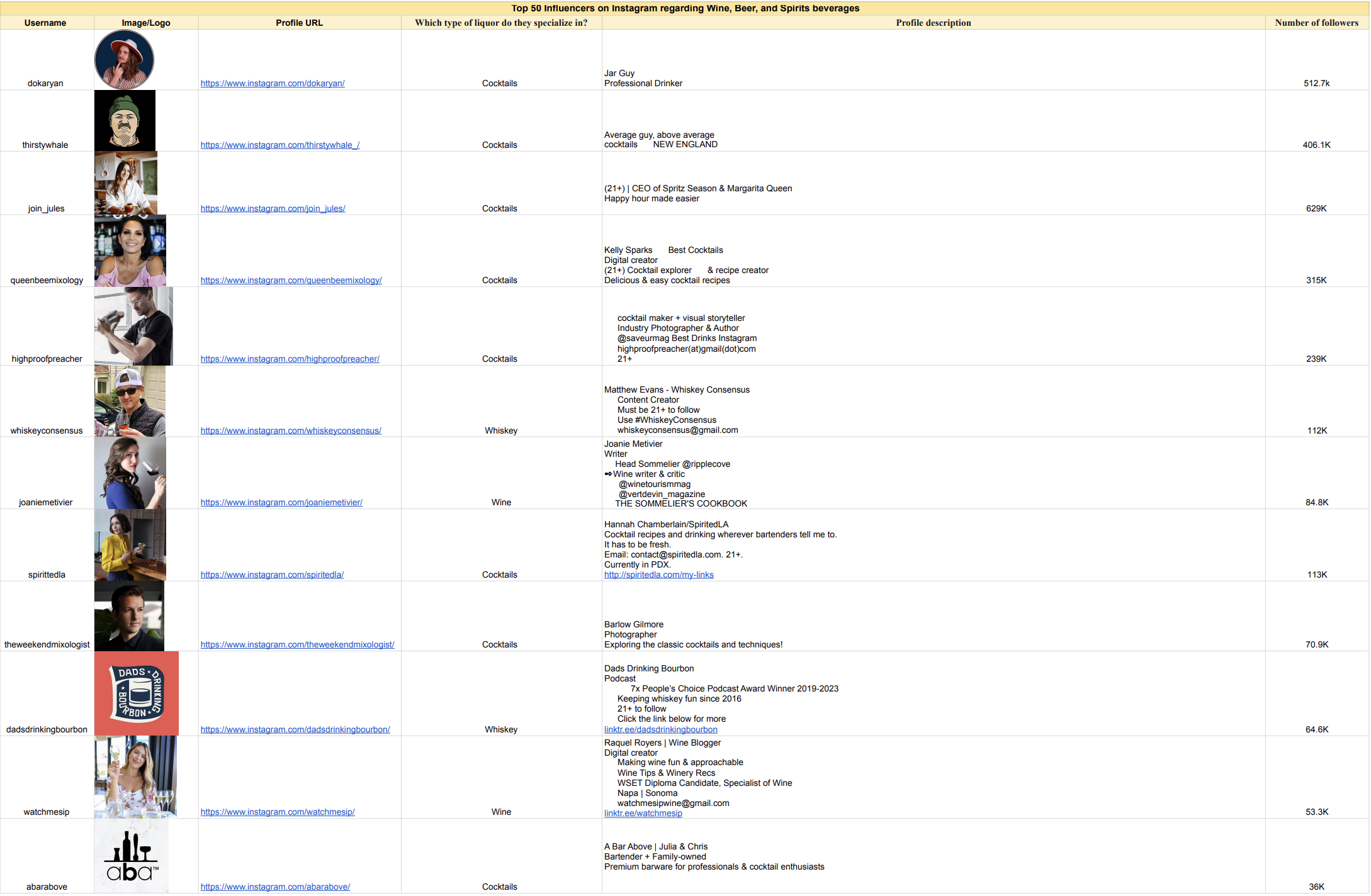This screenshot has width=1371, height=896.
Task: Open the whiskeyconsensus Instagram link
Action: tap(291, 430)
